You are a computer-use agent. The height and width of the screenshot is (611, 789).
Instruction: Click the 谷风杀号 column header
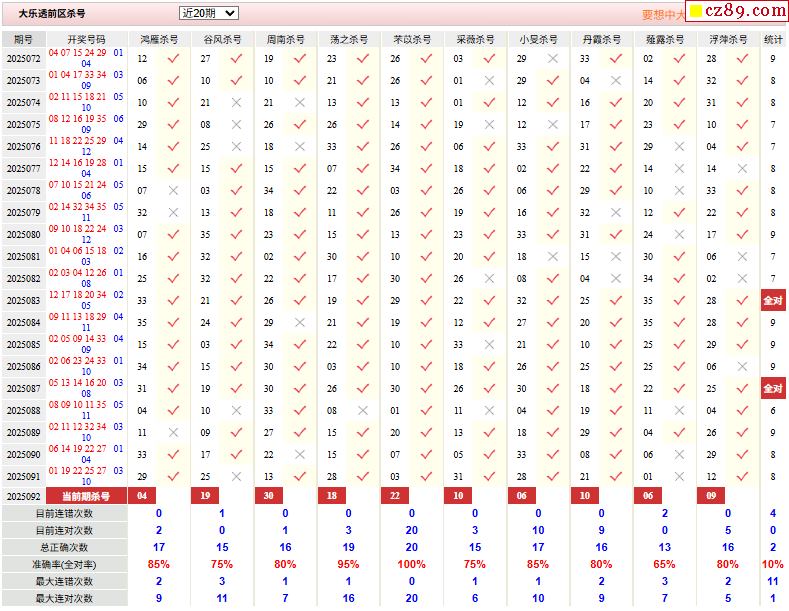222,39
